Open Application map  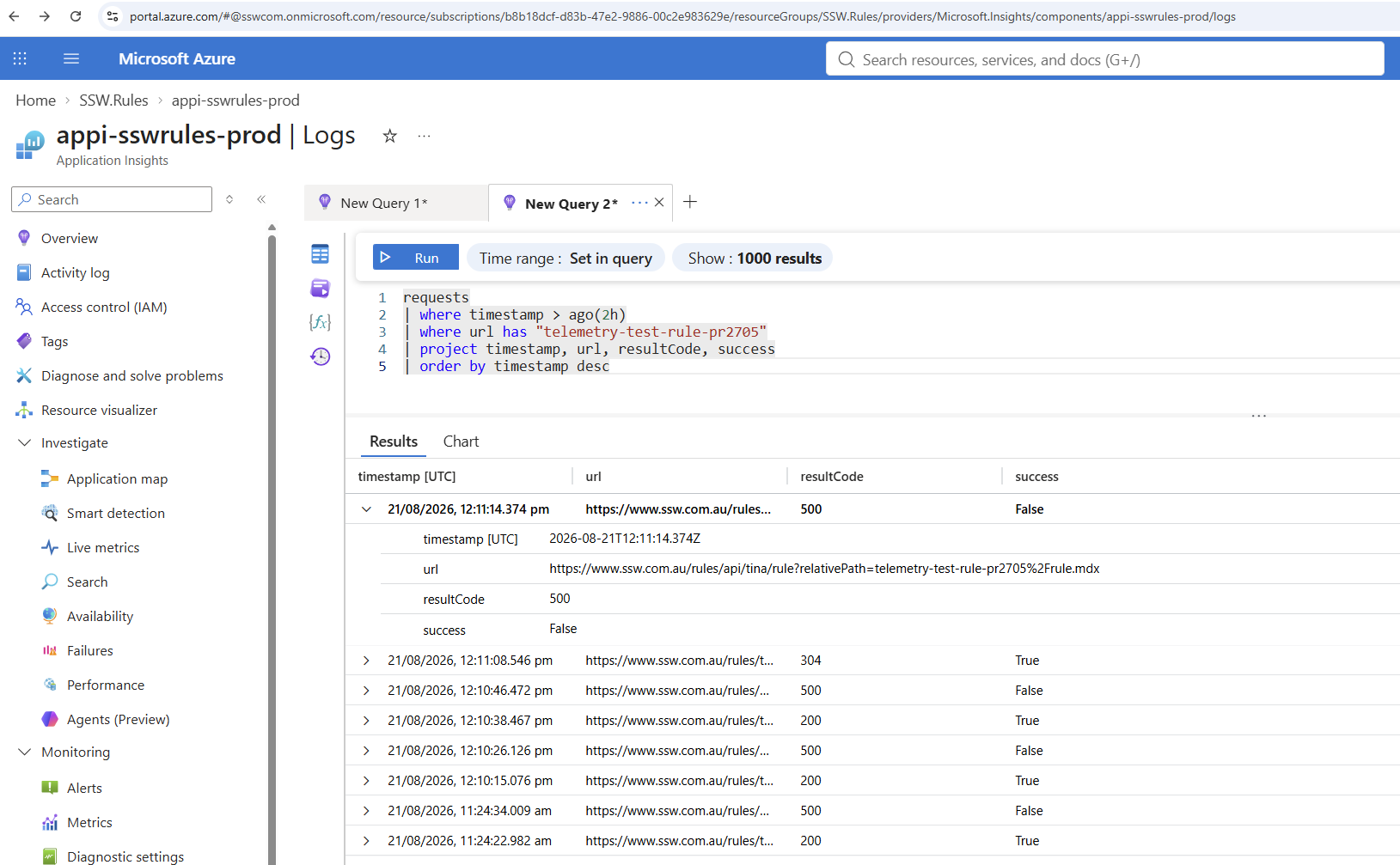click(117, 478)
